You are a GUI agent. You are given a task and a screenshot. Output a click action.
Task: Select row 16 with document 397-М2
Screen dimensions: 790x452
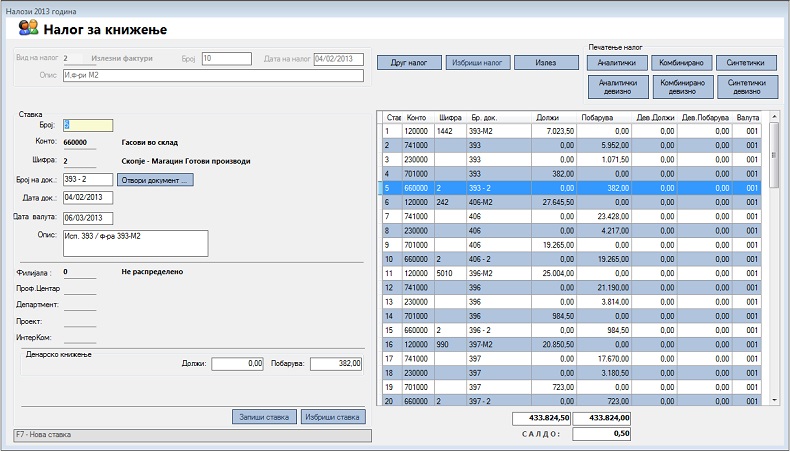point(571,345)
